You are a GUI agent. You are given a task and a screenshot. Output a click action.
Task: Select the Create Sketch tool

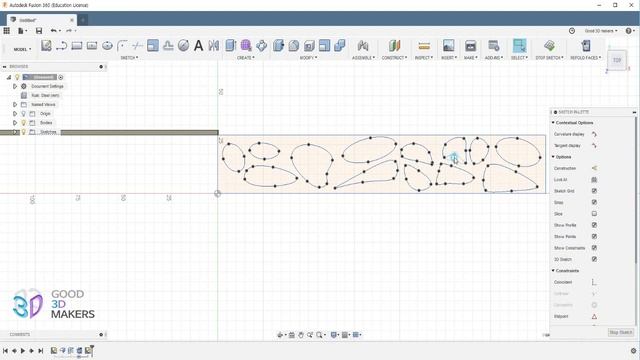pyautogui.click(x=46, y=45)
